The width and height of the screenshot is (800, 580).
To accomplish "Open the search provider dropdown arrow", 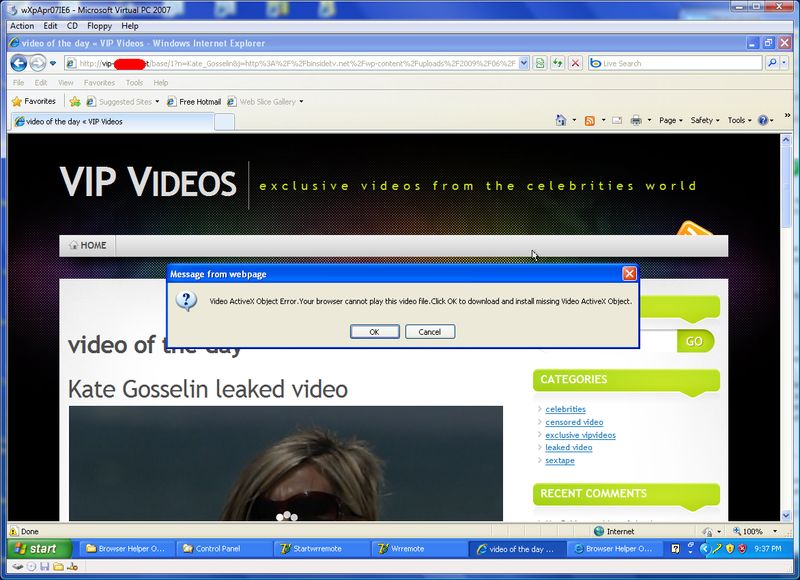I will [784, 63].
